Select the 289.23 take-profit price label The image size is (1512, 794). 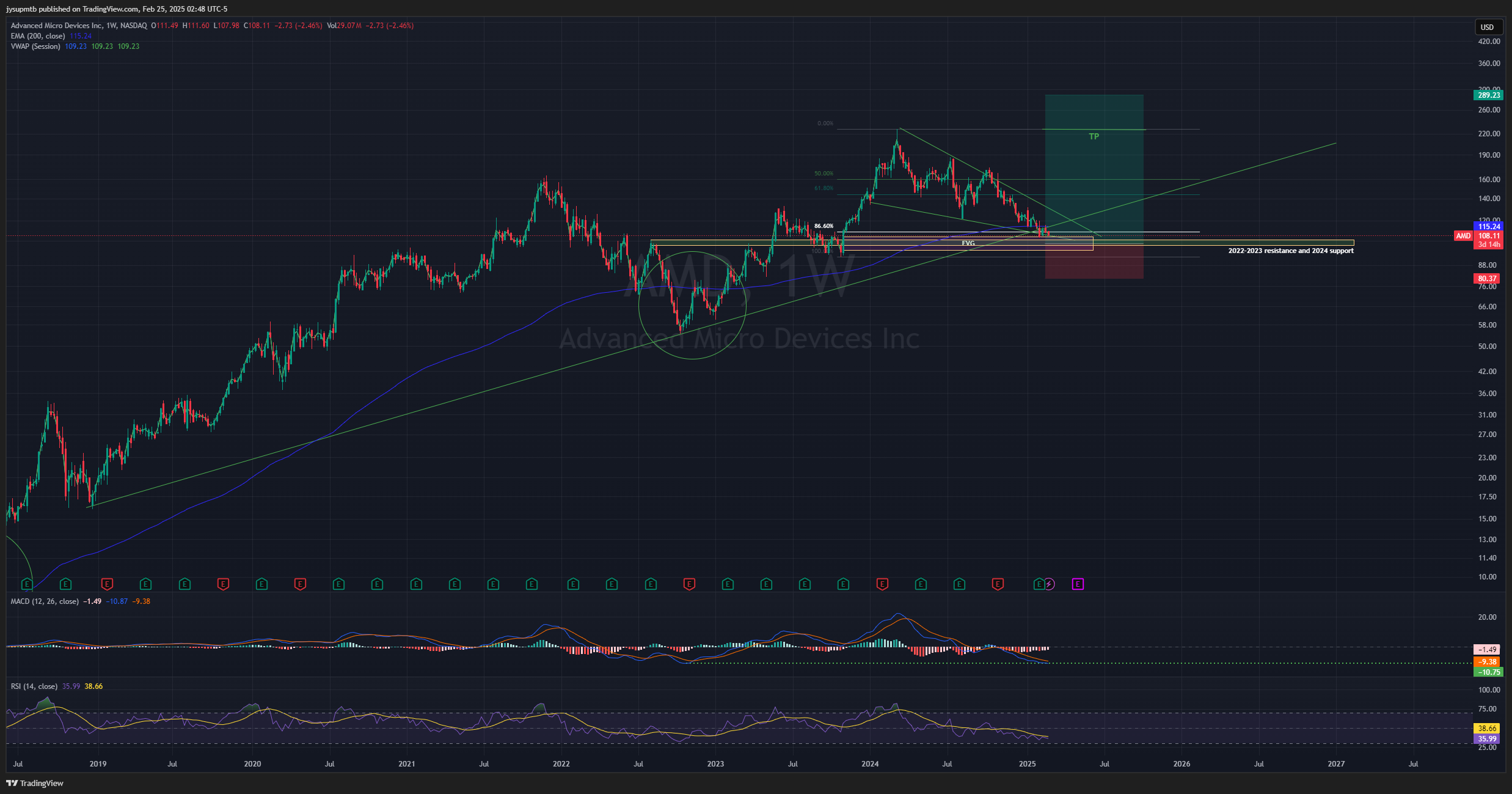tap(1489, 95)
